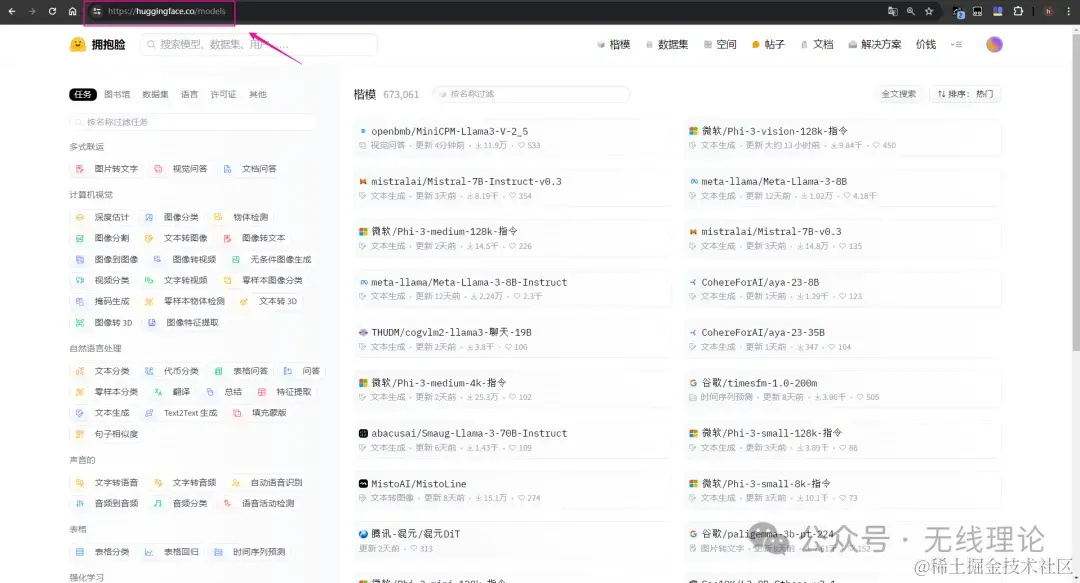
Task: Click the 表格回归 task icon
Action: (149, 552)
